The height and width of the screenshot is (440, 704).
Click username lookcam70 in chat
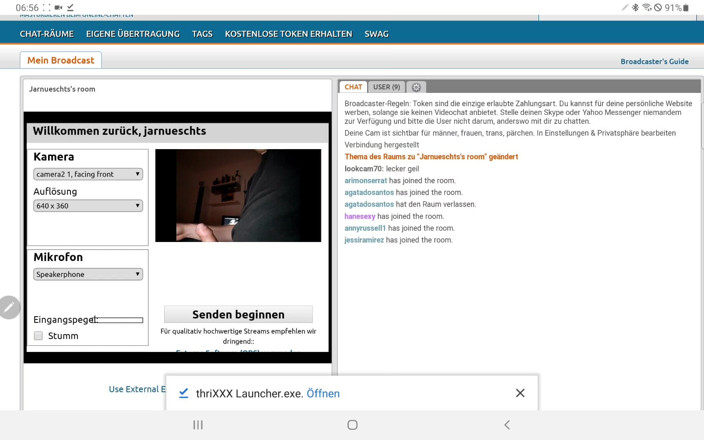(x=363, y=169)
